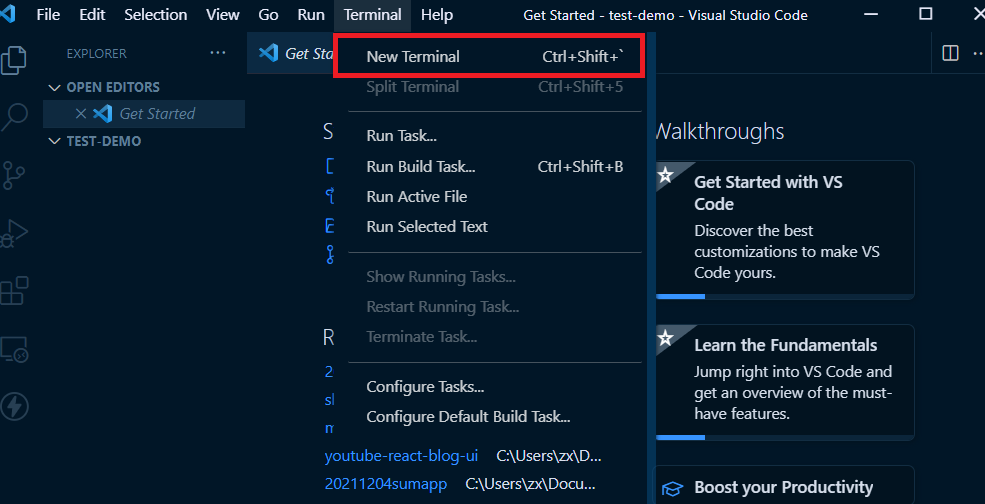Choose Run Task... in Terminal menu
The width and height of the screenshot is (985, 504).
point(495,136)
